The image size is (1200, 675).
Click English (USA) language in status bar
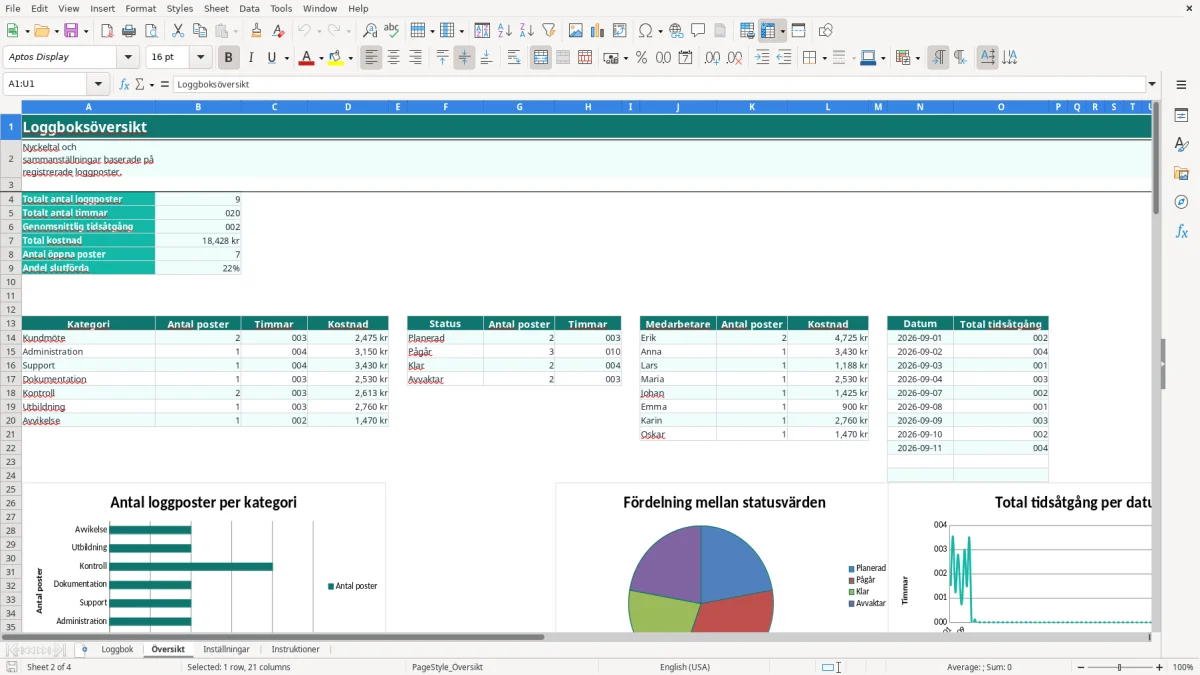[685, 667]
